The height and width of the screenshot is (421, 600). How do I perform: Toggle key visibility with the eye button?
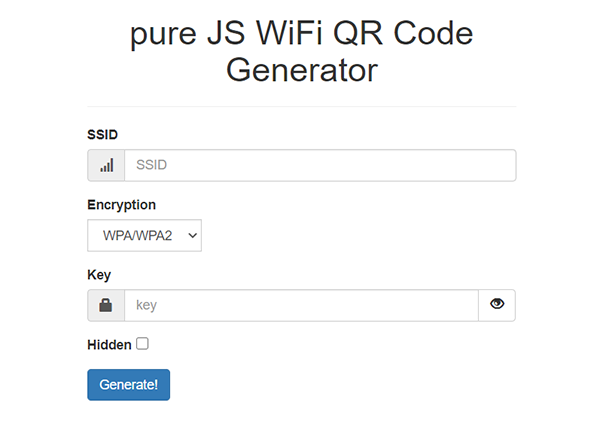tap(497, 305)
